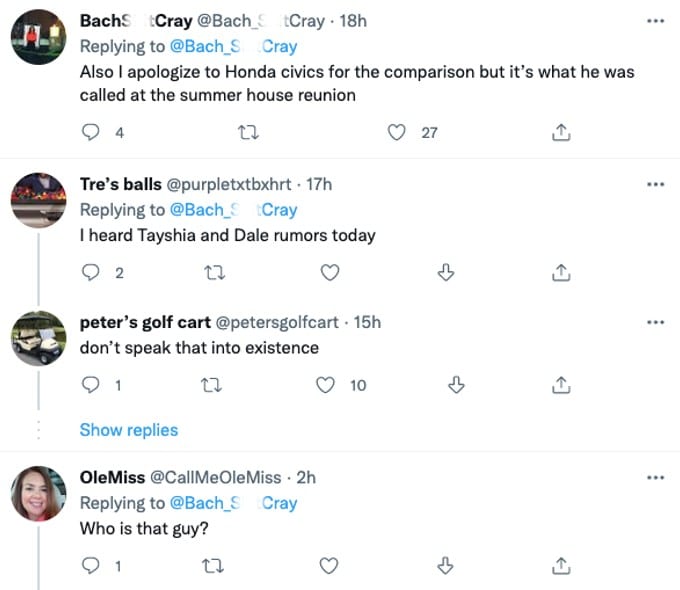
Task: Click the Show replies link
Action: tap(129, 430)
